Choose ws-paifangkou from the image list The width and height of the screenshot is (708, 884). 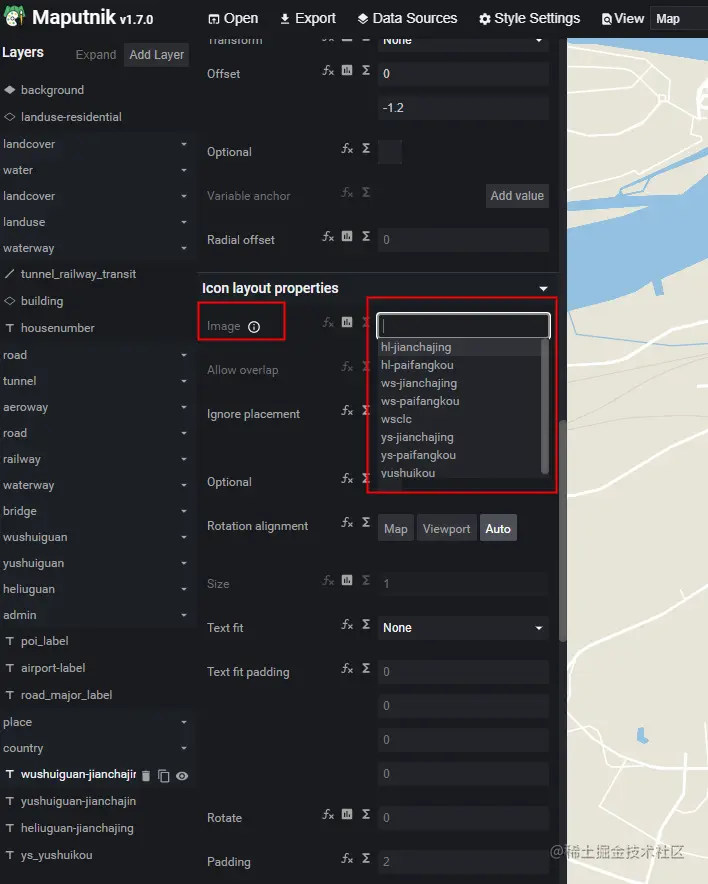pyautogui.click(x=459, y=401)
